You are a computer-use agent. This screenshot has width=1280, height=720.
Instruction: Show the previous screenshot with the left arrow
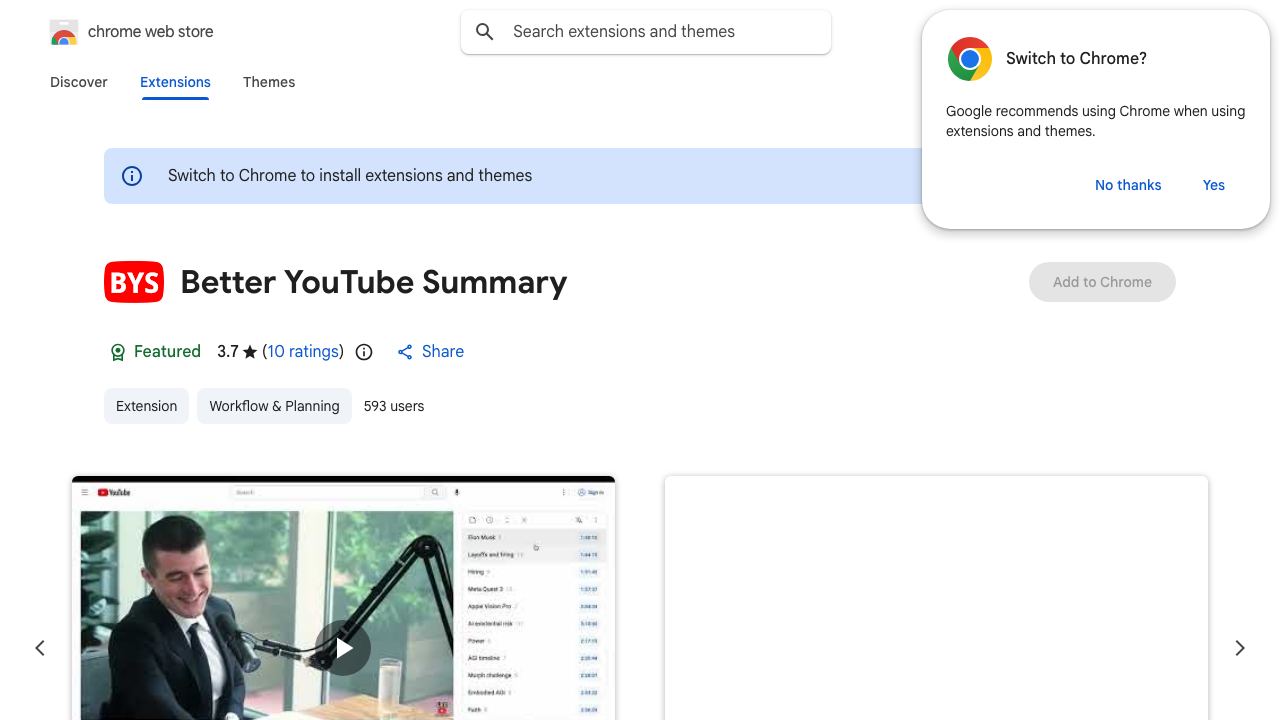click(40, 648)
